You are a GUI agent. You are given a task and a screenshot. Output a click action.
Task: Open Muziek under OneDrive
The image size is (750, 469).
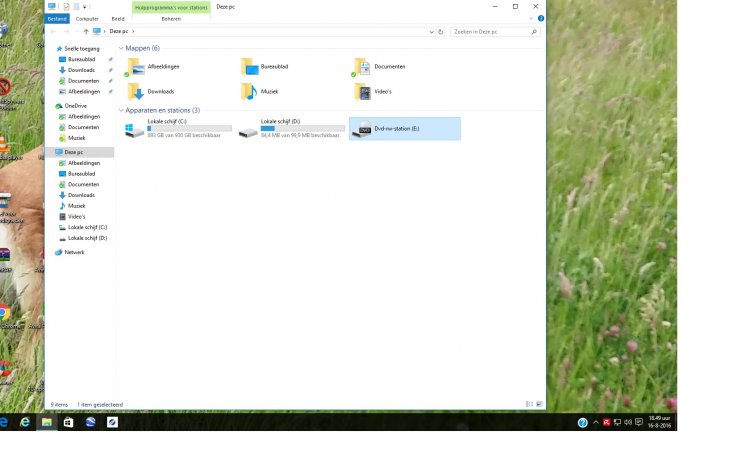(77, 138)
